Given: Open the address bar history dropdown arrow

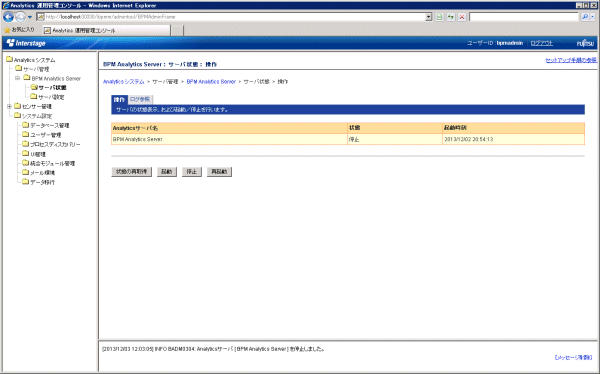Looking at the screenshot, I should pos(429,17).
